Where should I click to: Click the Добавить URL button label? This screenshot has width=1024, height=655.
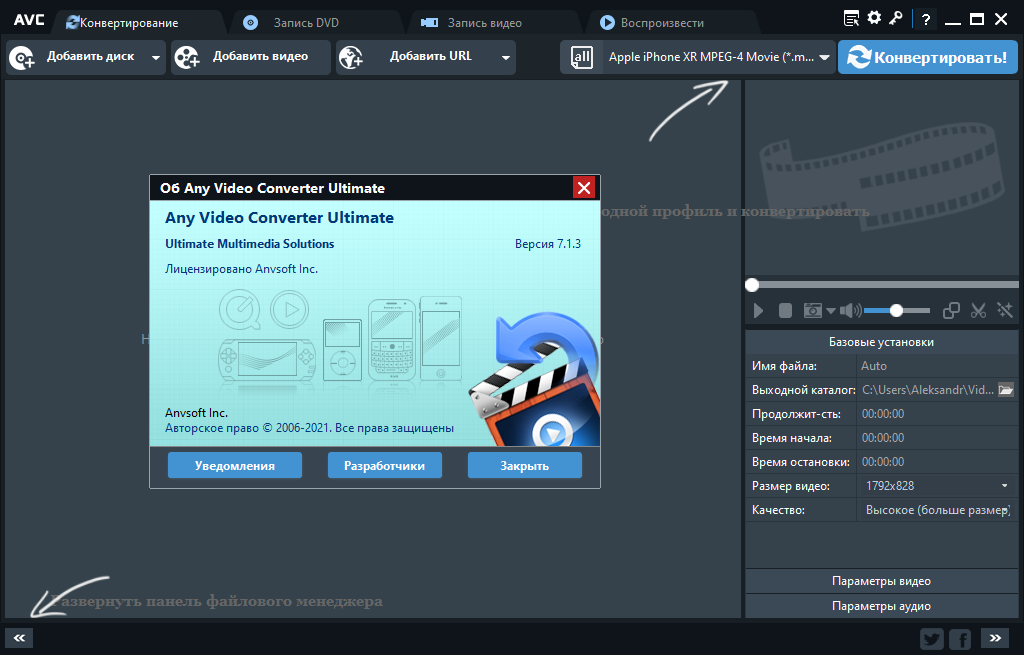coord(431,57)
